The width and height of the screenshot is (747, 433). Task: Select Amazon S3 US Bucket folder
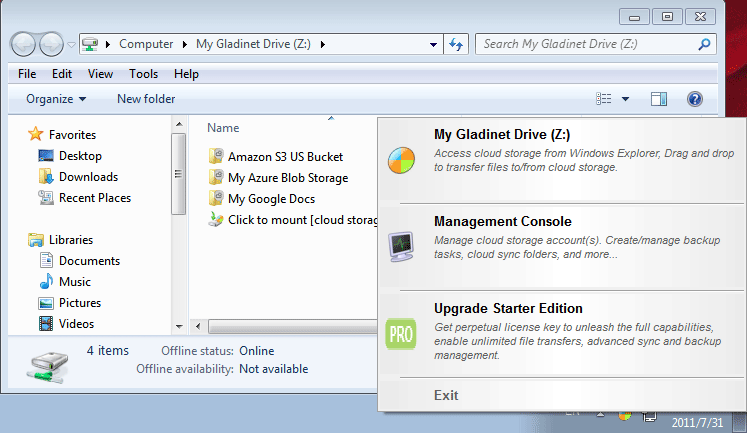[285, 157]
